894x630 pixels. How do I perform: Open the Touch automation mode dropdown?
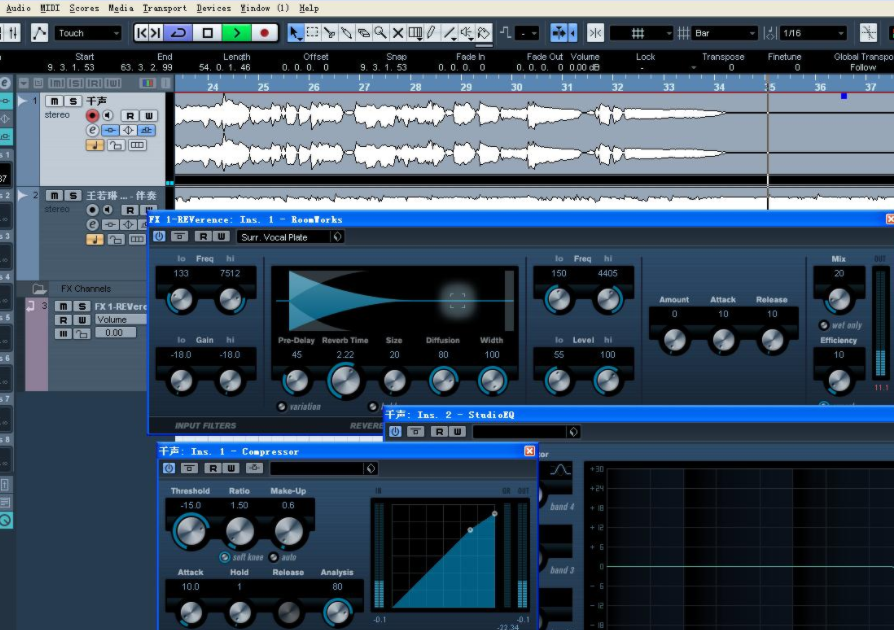tap(88, 33)
